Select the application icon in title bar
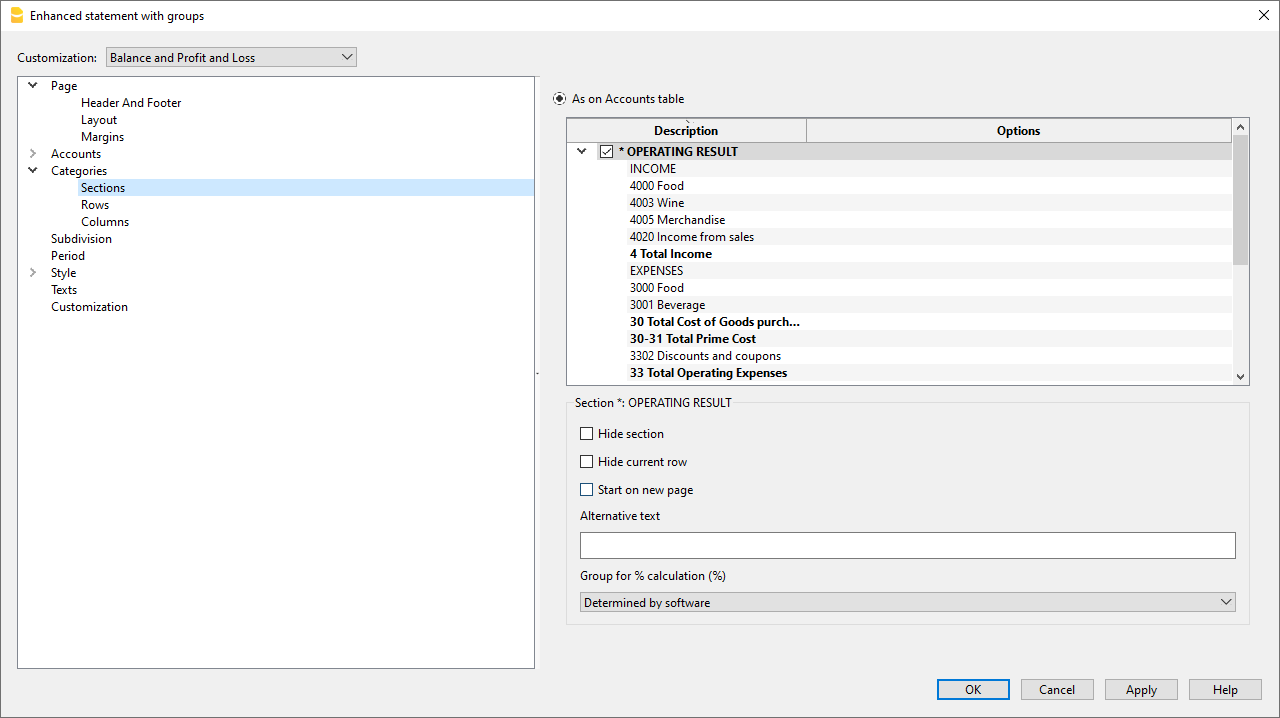Screen dimensions: 1280x718 15,15
